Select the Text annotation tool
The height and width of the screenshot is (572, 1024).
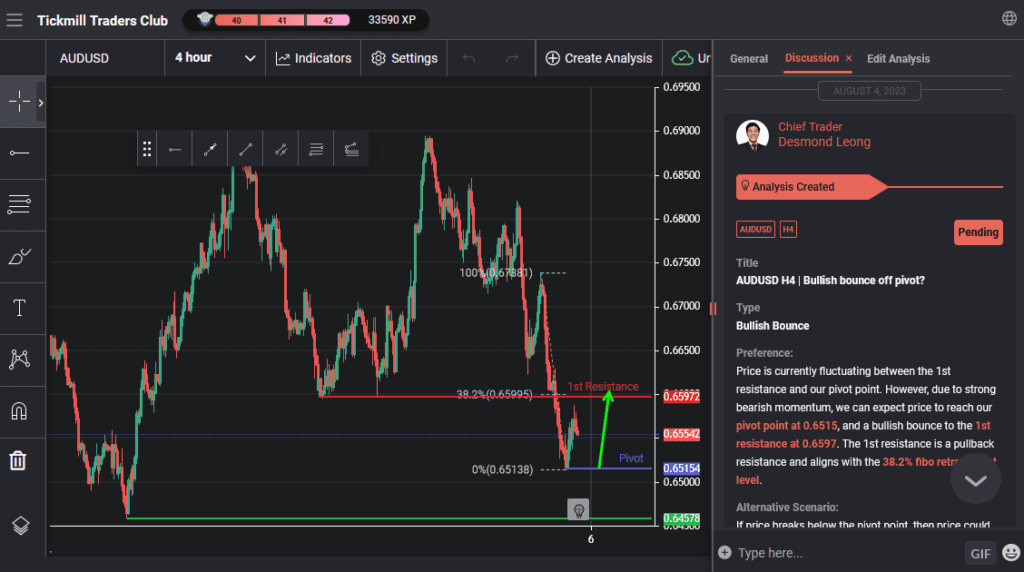click(x=19, y=308)
